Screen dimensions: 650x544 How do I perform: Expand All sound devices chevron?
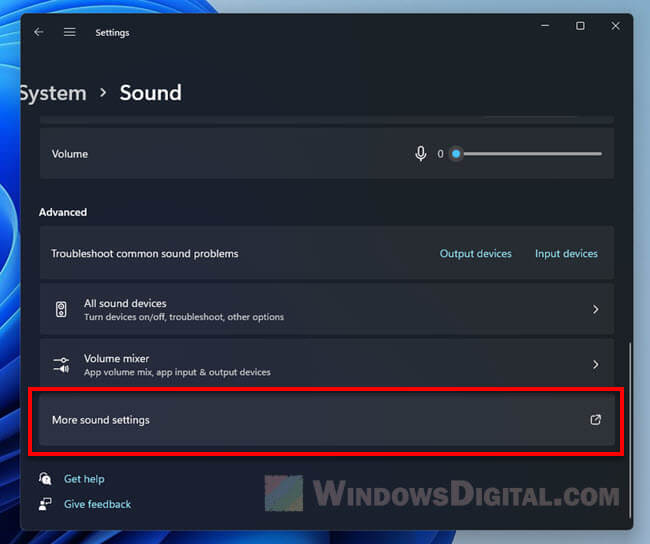point(596,309)
